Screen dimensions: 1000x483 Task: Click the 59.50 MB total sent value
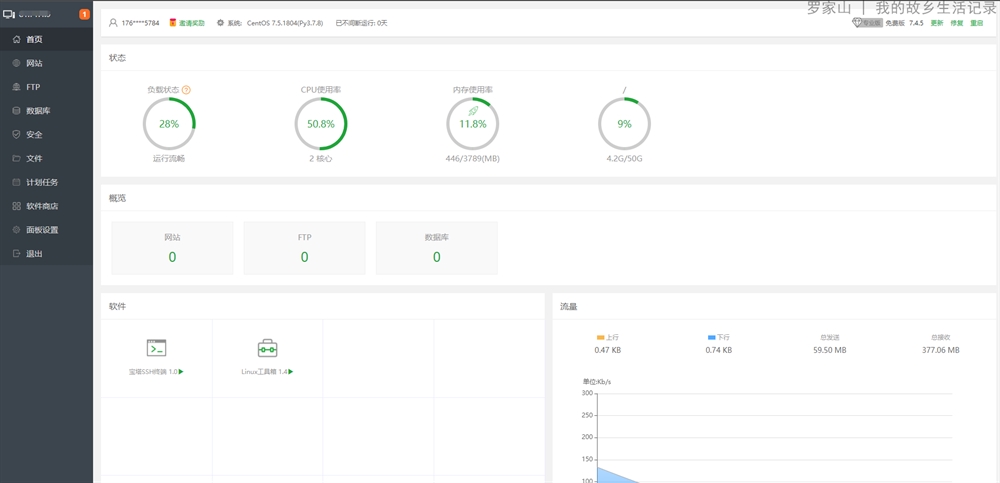click(830, 350)
